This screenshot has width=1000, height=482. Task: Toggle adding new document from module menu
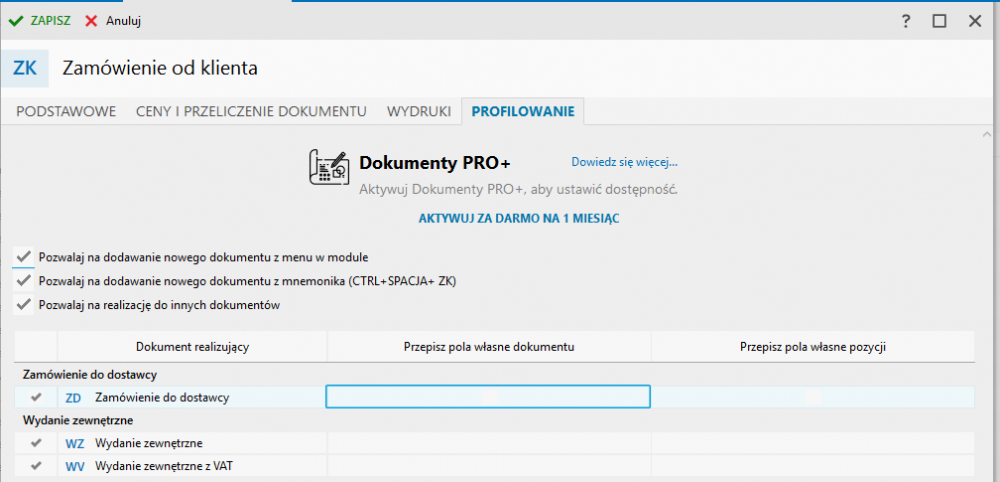[24, 257]
